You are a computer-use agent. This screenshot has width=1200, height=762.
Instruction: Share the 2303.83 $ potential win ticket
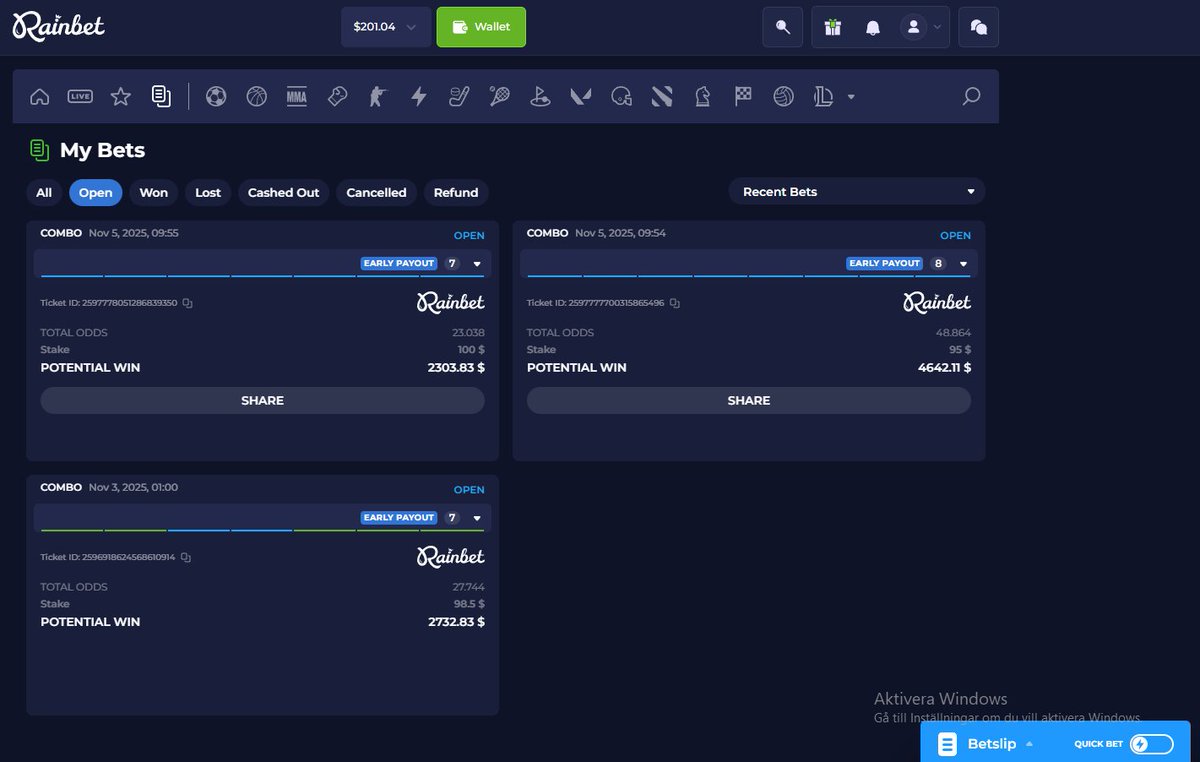point(262,400)
